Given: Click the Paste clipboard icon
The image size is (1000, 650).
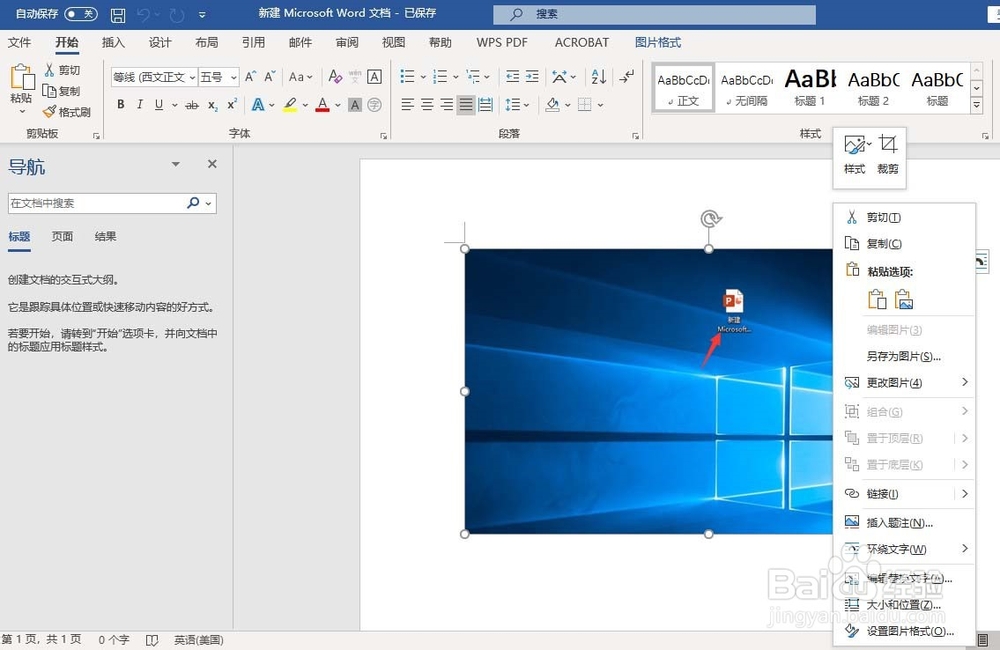Looking at the screenshot, I should pyautogui.click(x=22, y=77).
